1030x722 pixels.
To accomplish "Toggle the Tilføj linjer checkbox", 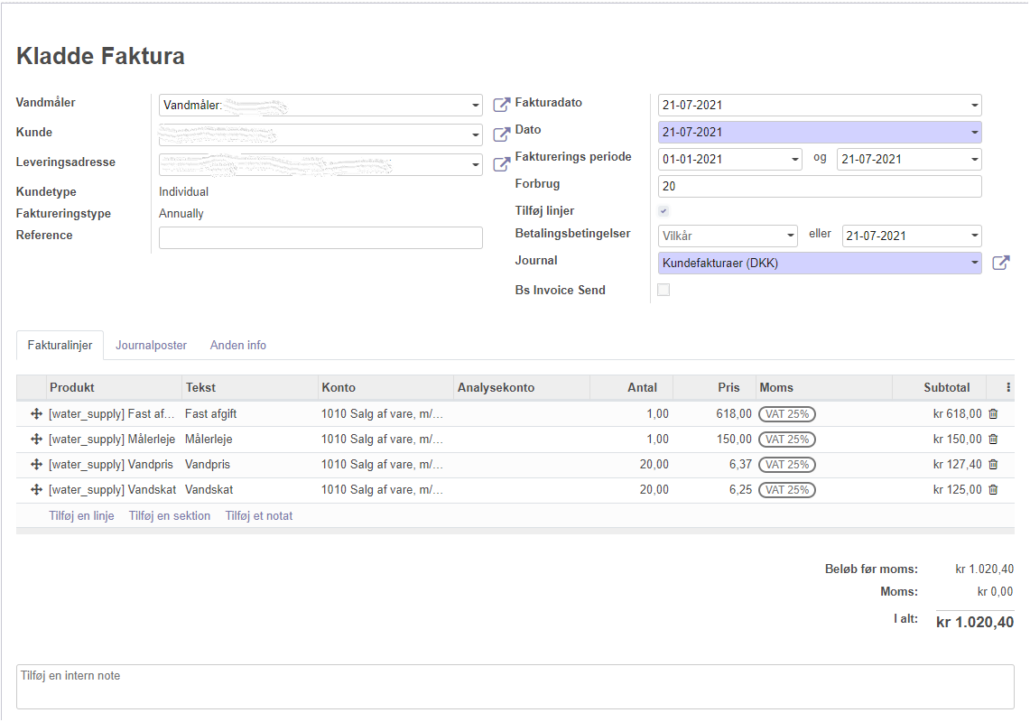I will coord(663,211).
